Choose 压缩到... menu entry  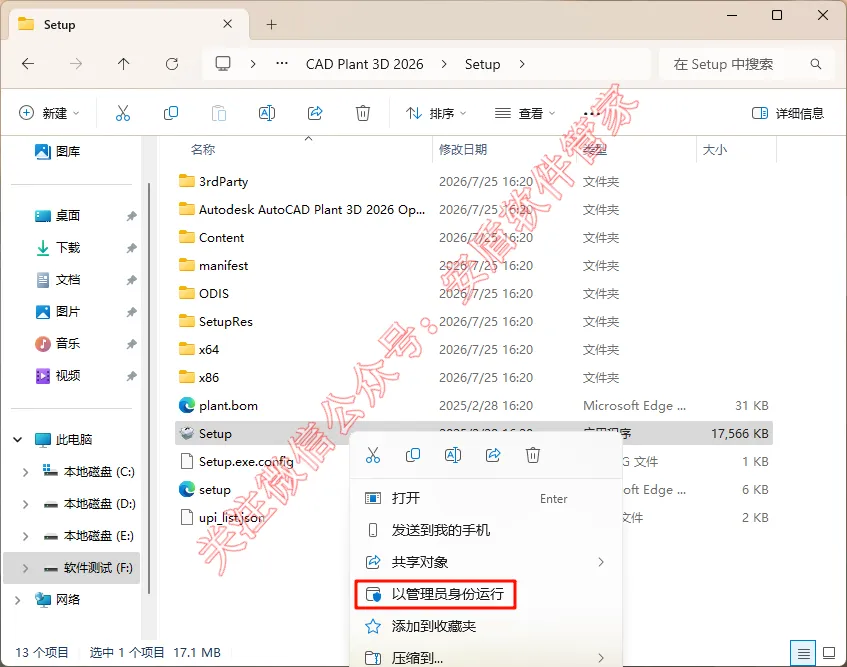[486, 658]
